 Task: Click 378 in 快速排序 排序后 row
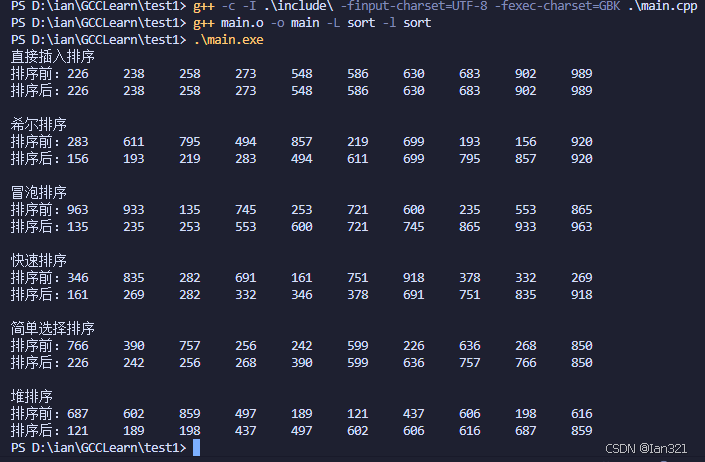point(357,295)
